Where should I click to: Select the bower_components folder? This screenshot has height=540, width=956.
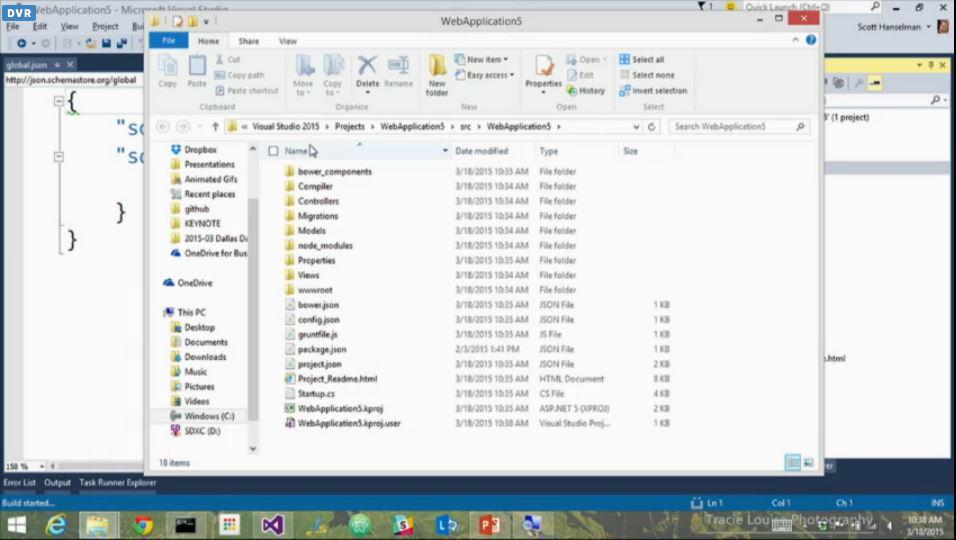[x=335, y=172]
